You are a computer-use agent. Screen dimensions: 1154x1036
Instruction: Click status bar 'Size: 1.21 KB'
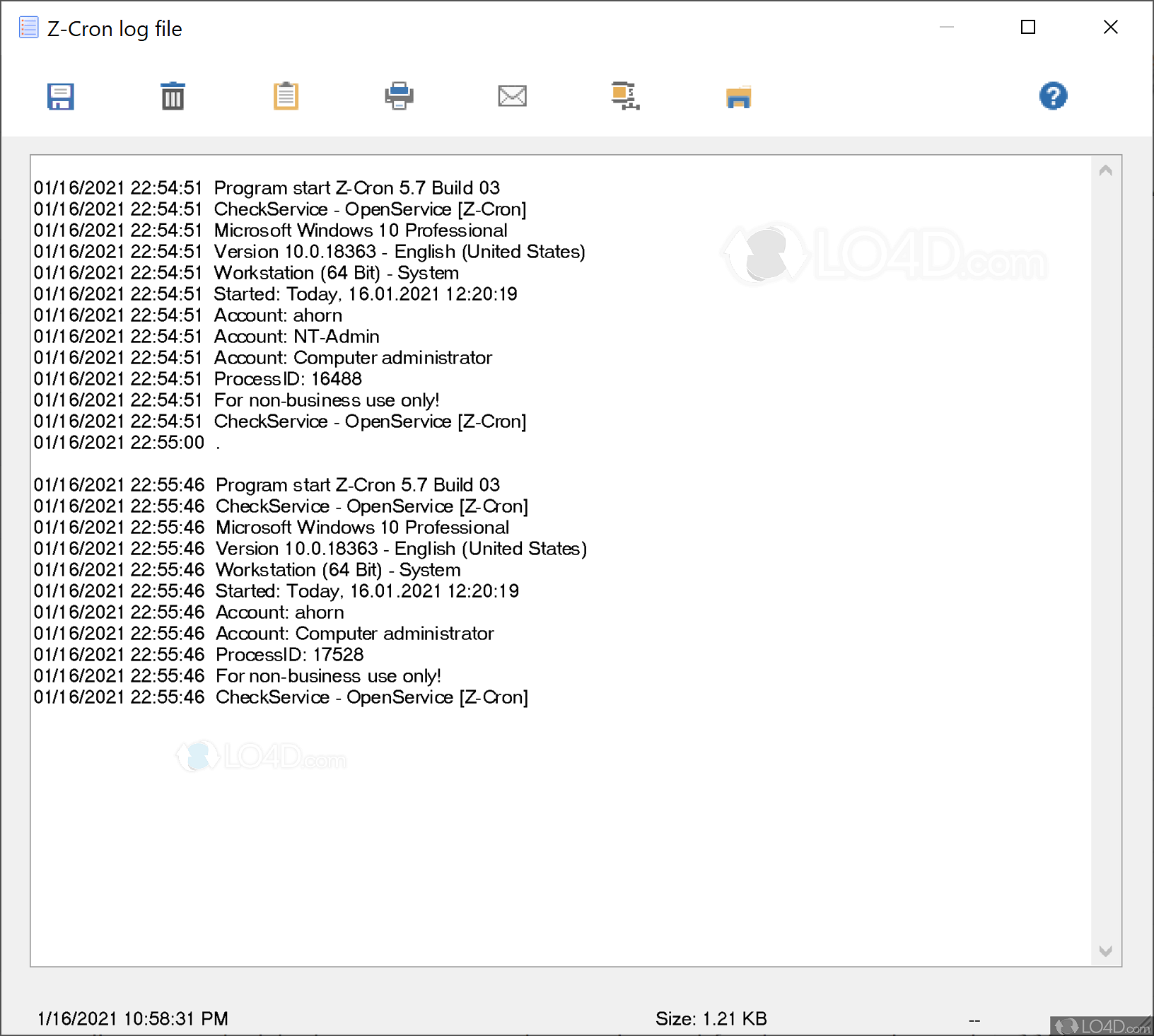point(711,1018)
